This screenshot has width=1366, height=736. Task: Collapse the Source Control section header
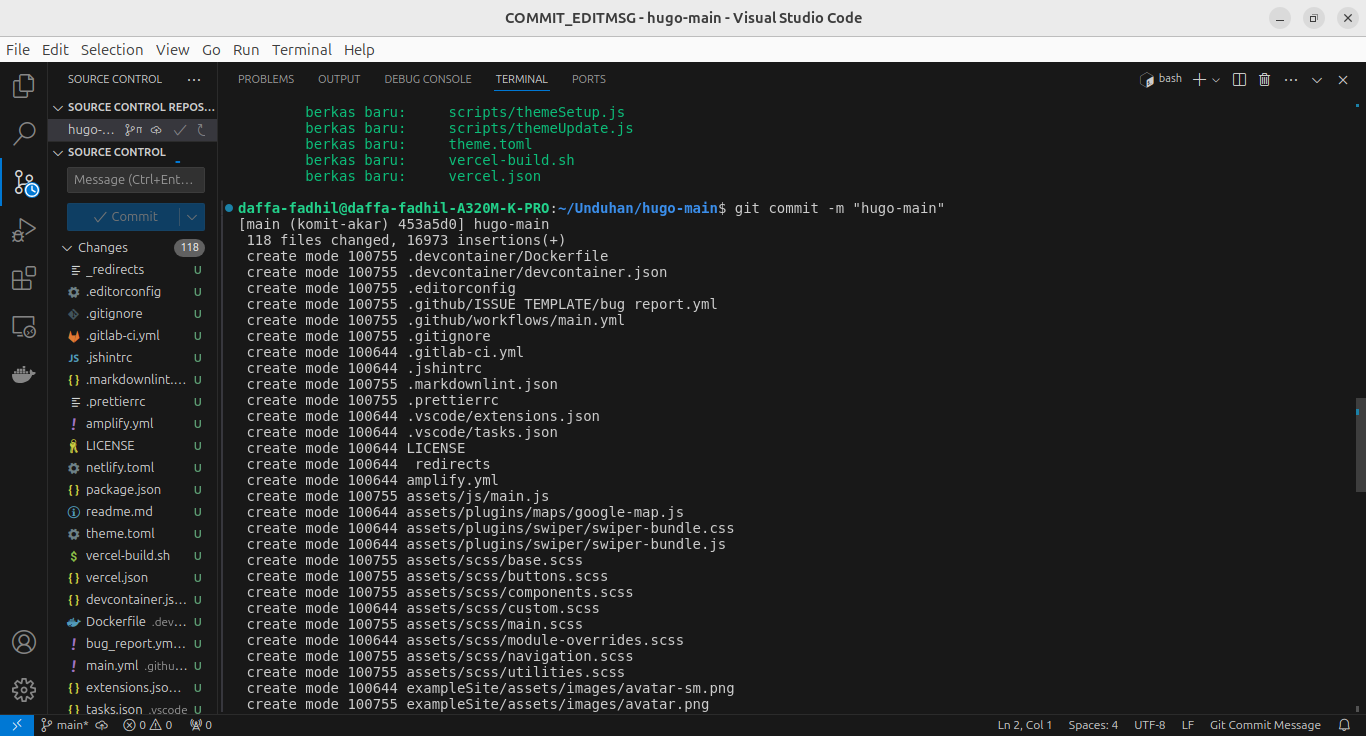pyautogui.click(x=133, y=152)
